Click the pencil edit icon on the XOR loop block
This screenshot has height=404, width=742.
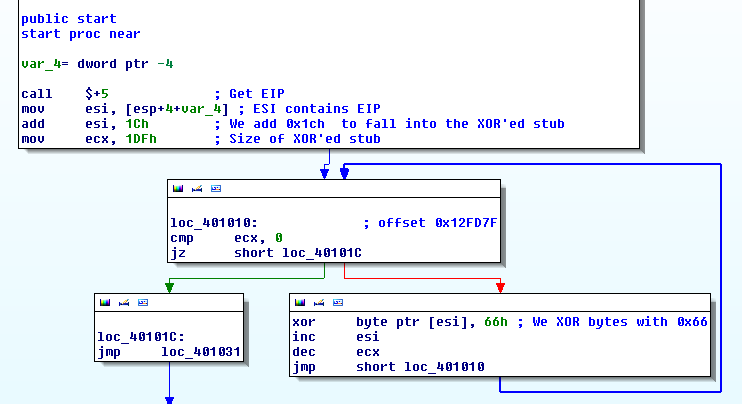[x=318, y=302]
